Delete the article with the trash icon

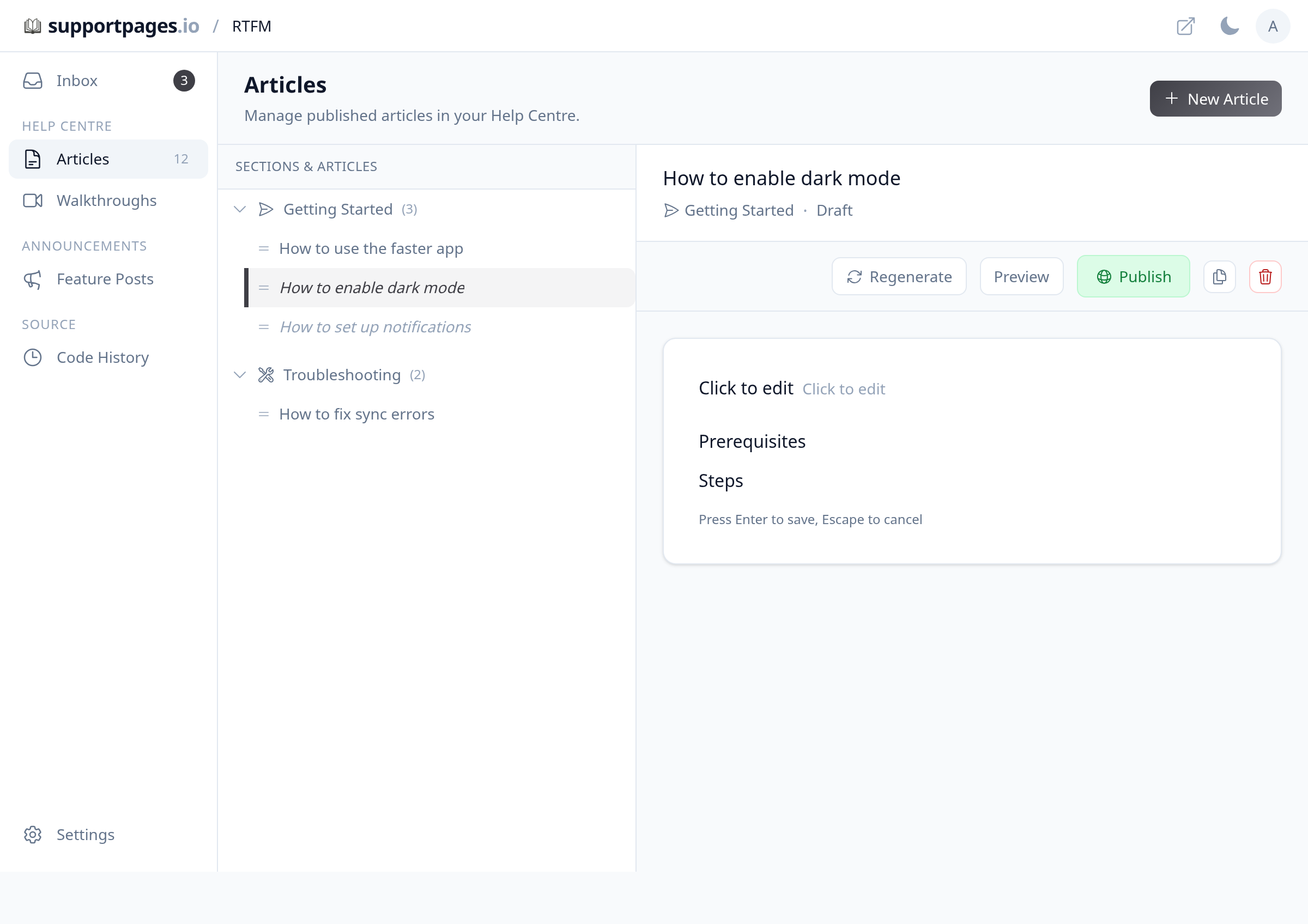(x=1265, y=277)
